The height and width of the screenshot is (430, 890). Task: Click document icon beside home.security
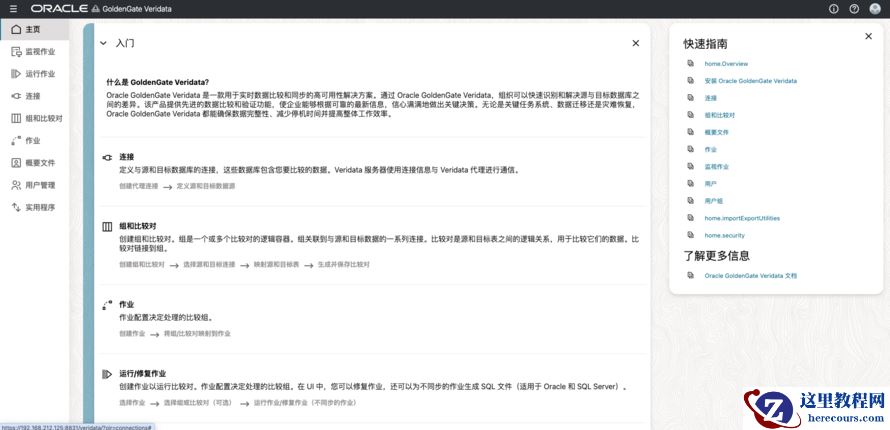pyautogui.click(x=691, y=234)
